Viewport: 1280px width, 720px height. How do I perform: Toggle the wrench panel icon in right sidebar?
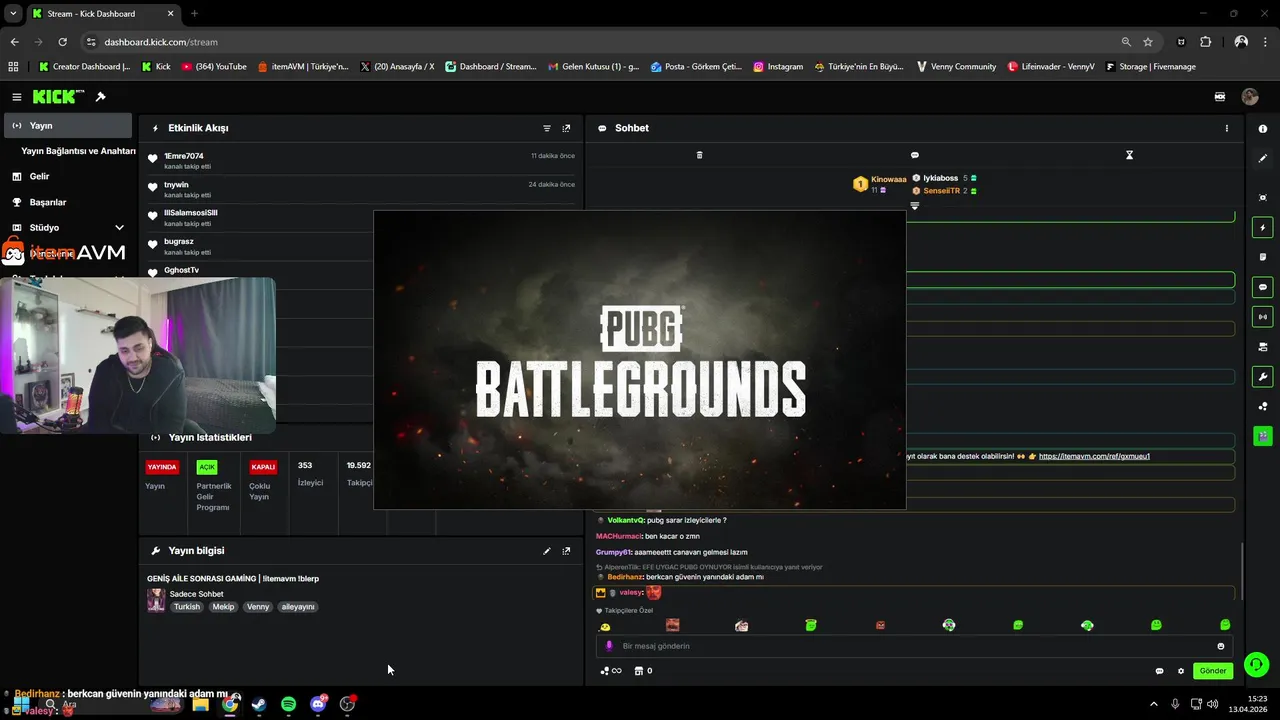click(x=1263, y=377)
